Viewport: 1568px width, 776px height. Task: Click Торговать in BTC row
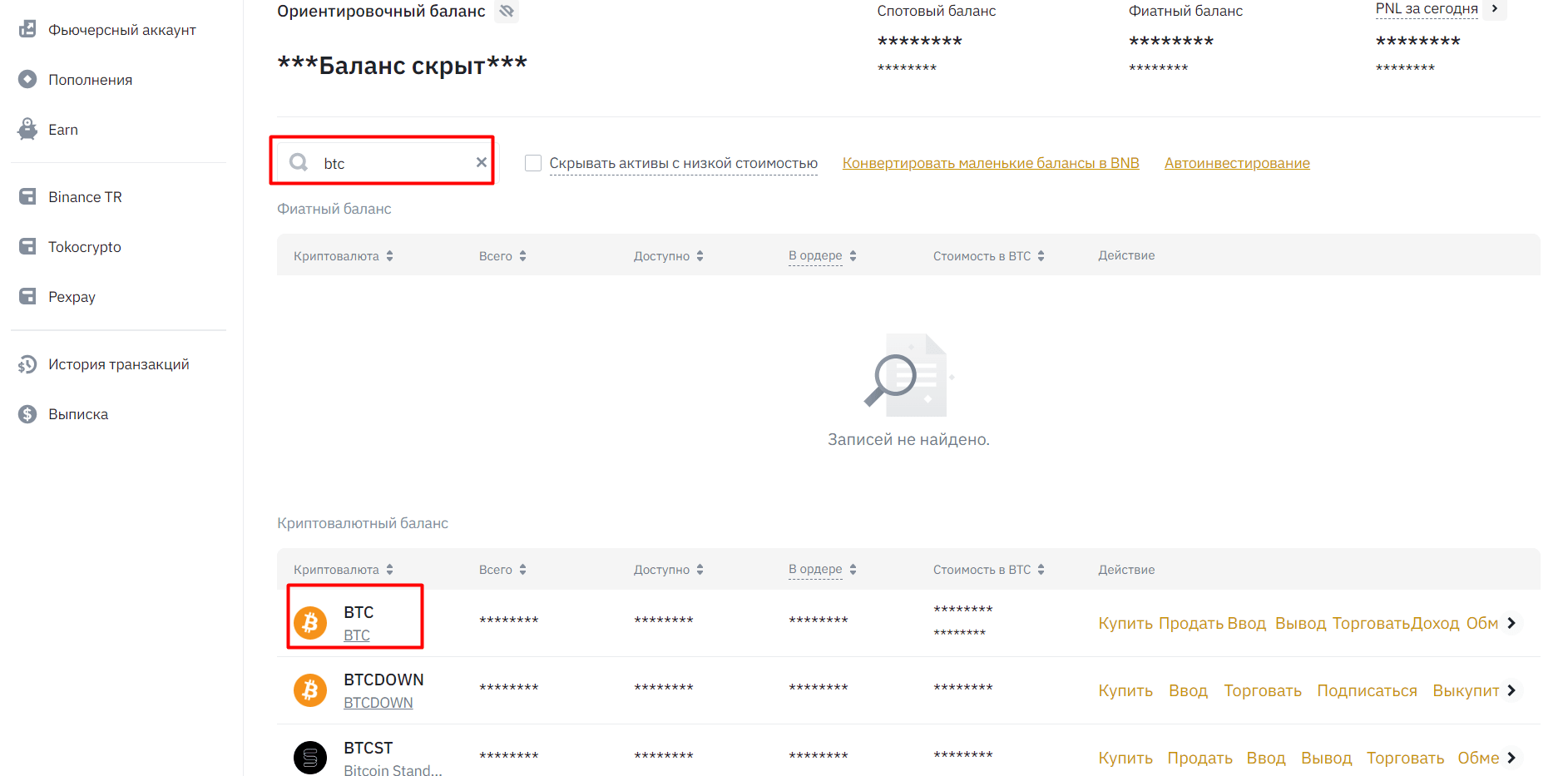[x=1371, y=623]
